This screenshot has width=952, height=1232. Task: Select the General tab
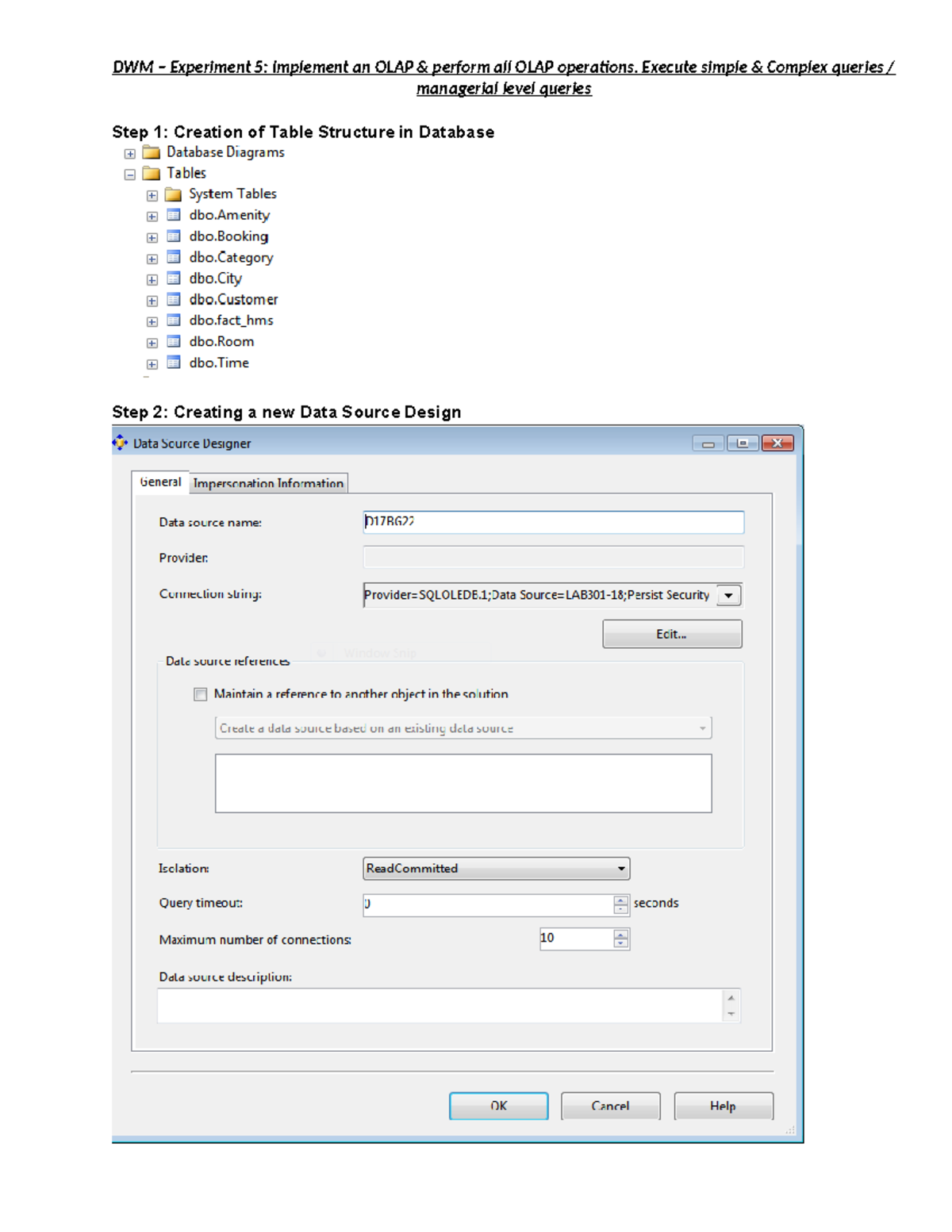161,481
